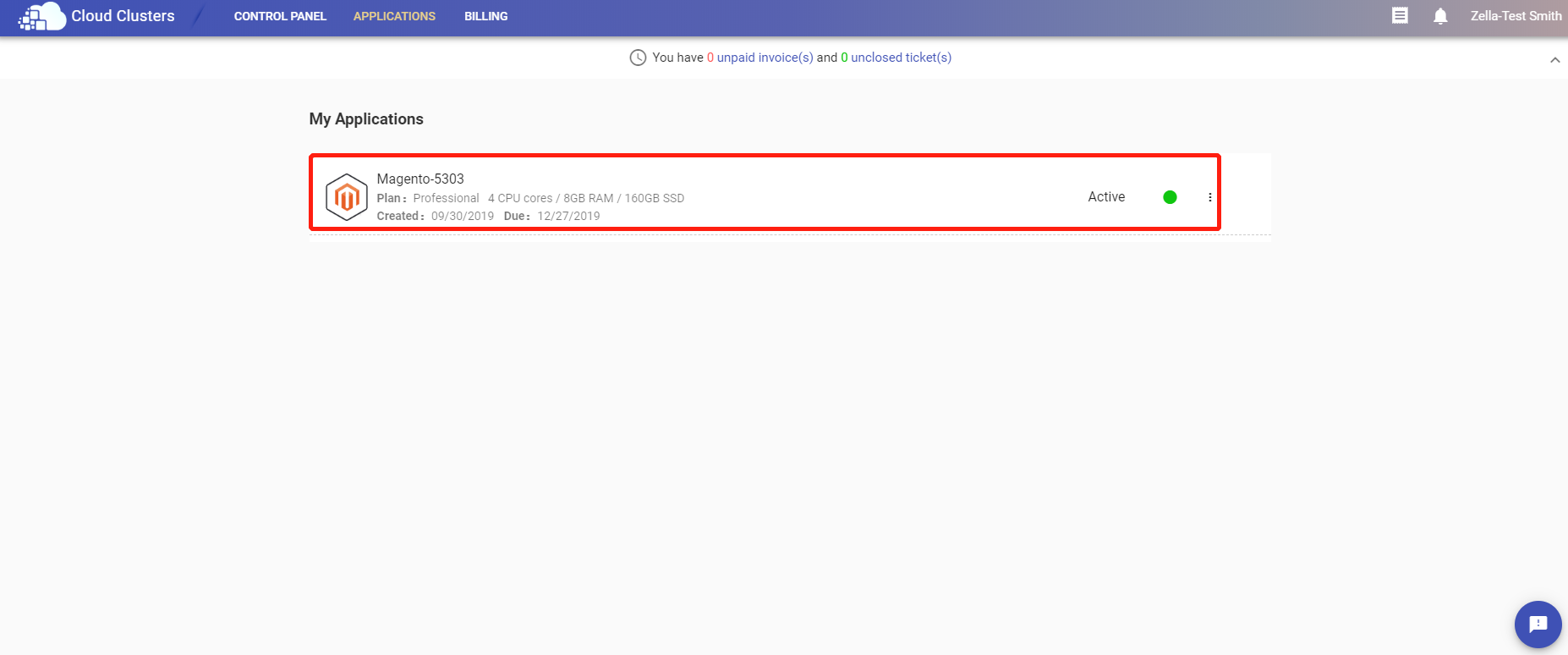
Task: Follow the unclosed ticket(s) link
Action: [x=901, y=58]
